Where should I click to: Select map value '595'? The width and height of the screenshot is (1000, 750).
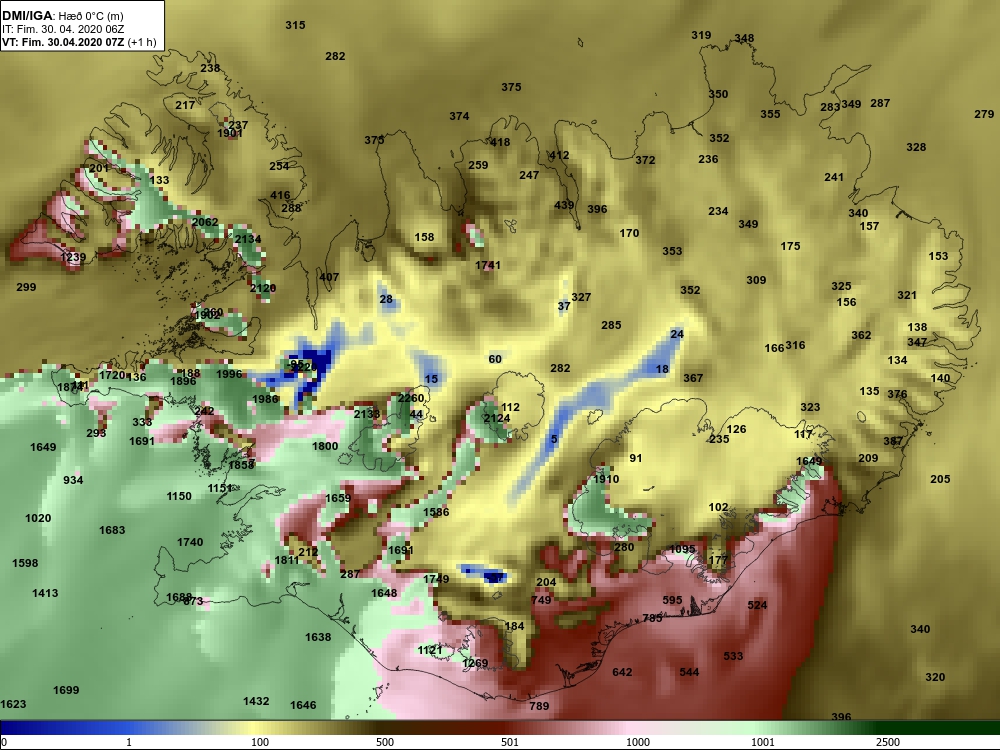[x=672, y=600]
